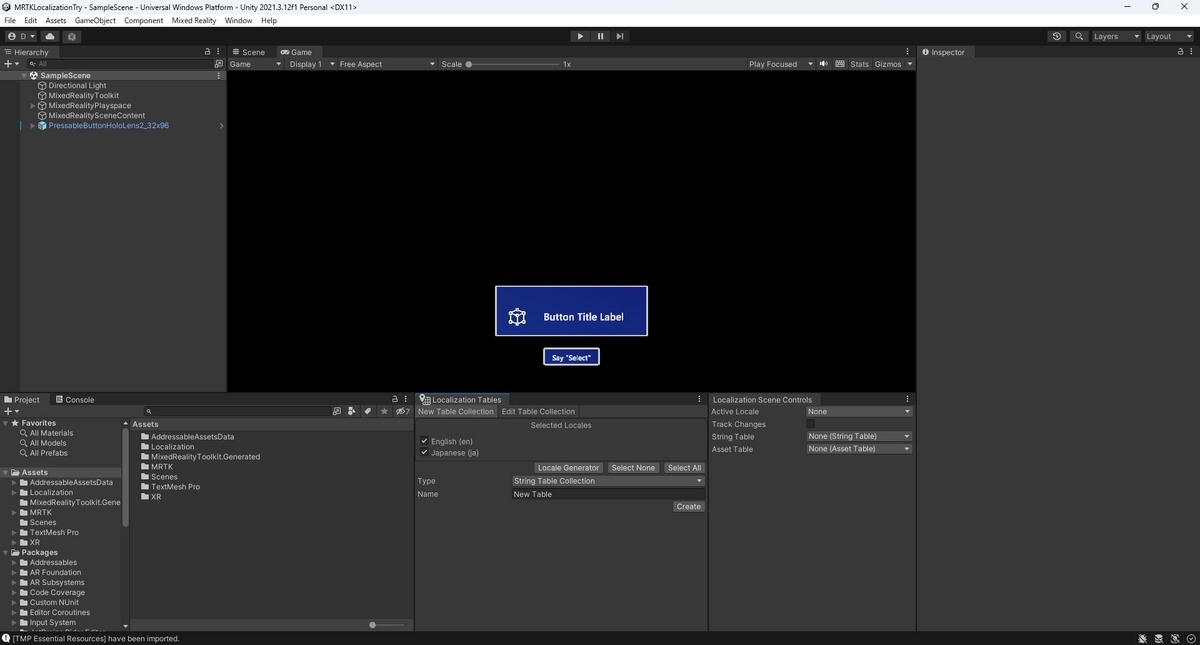Open the Unity account dropdown
Image resolution: width=1200 pixels, height=645 pixels.
pos(20,36)
